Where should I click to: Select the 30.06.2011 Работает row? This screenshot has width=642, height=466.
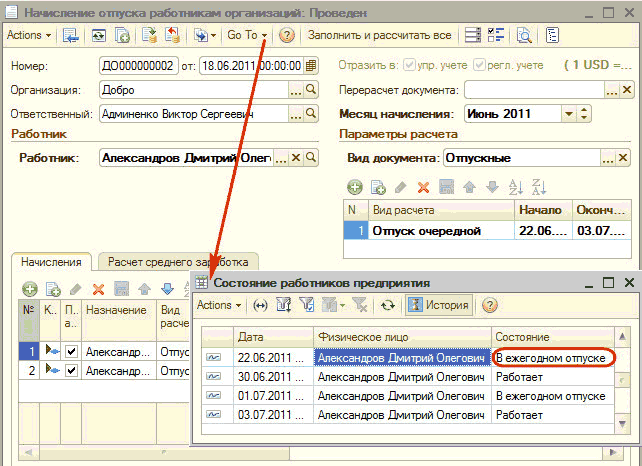[400, 376]
